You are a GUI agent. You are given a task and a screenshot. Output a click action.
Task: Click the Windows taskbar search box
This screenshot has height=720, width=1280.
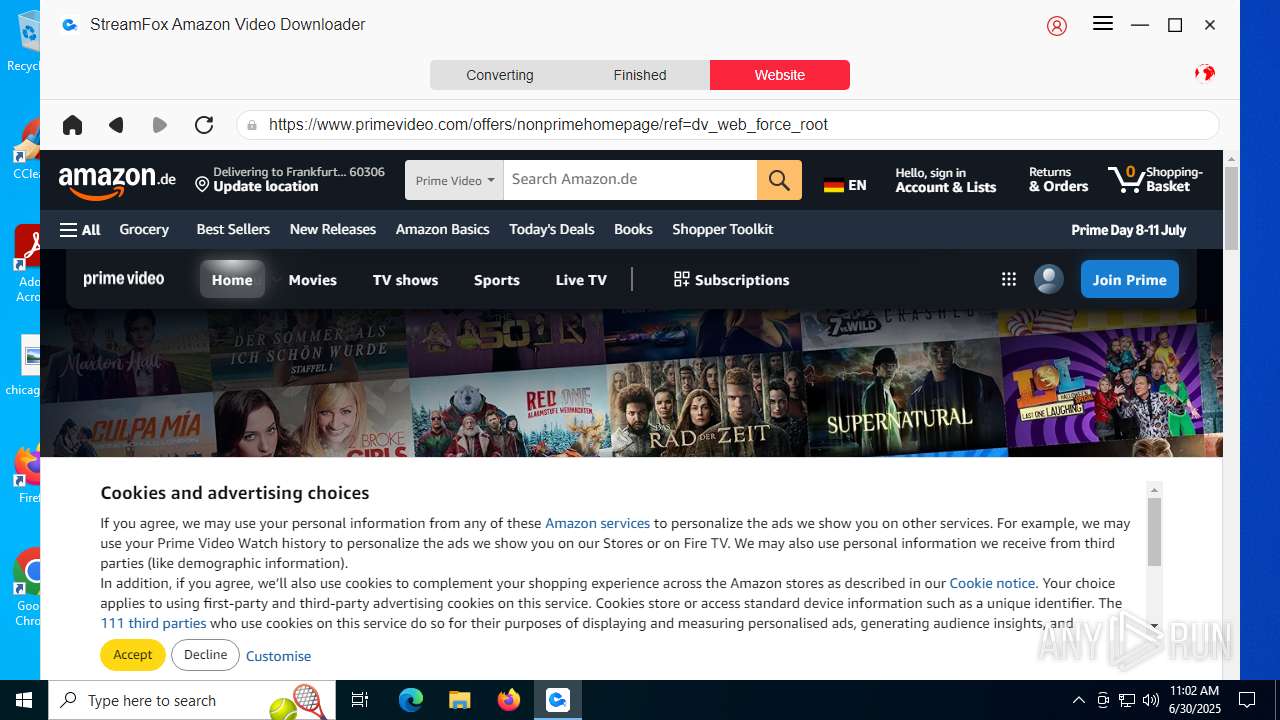(191, 700)
